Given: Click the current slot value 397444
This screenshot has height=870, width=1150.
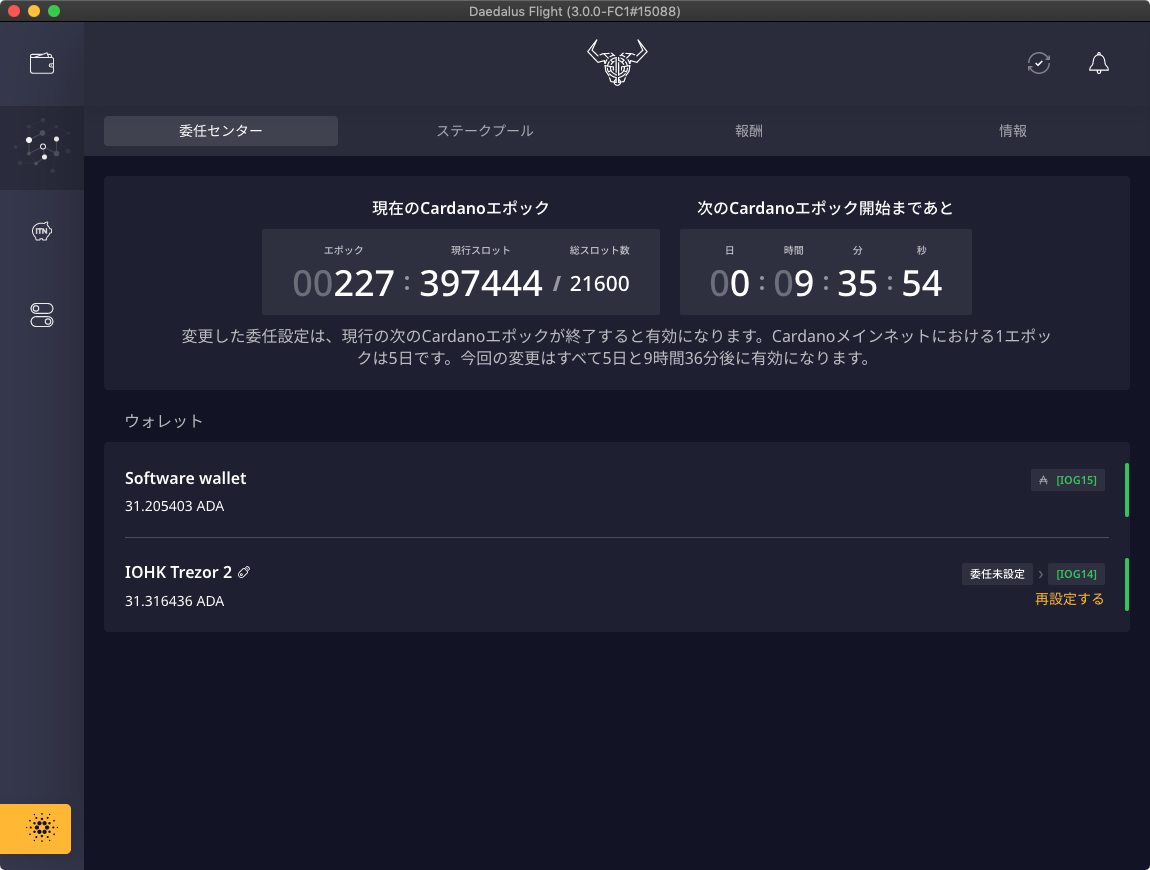Looking at the screenshot, I should (480, 283).
